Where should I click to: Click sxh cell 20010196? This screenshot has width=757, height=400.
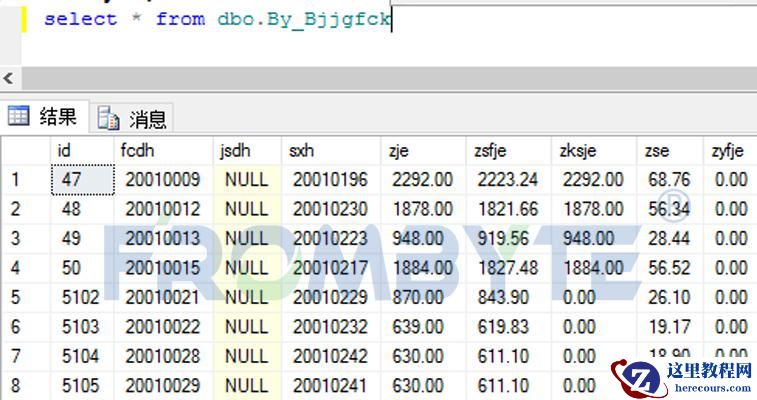[331, 179]
